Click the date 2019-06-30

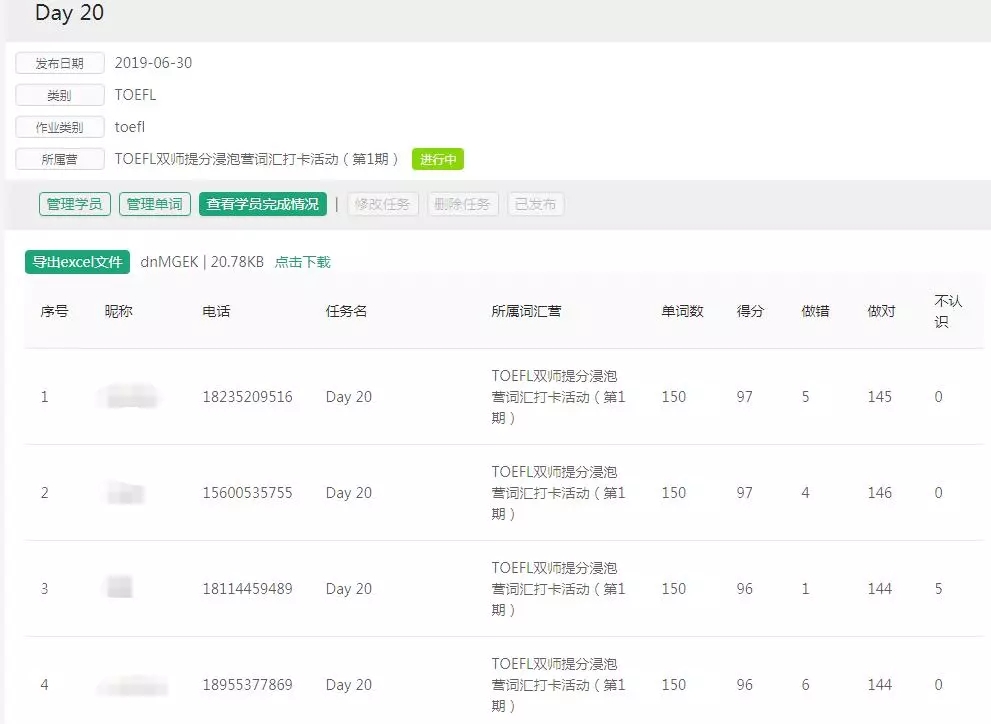153,63
